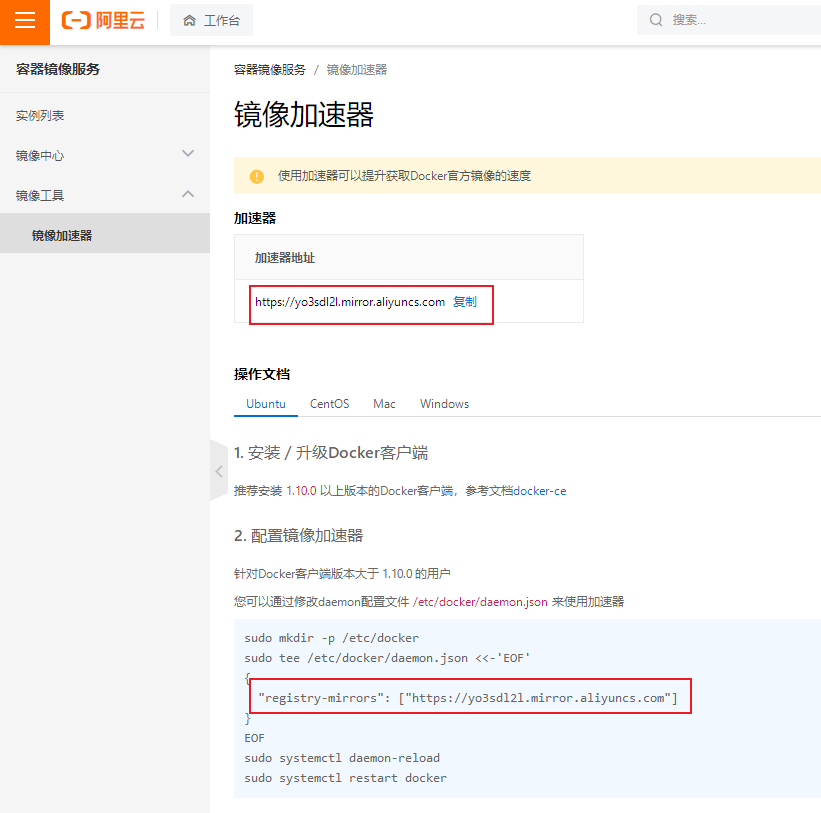Open the orange hamburger menu
The image size is (821, 813).
pyautogui.click(x=25, y=21)
